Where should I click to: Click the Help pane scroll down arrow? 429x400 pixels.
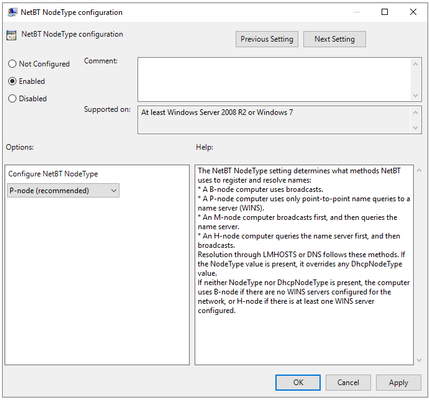point(419,360)
